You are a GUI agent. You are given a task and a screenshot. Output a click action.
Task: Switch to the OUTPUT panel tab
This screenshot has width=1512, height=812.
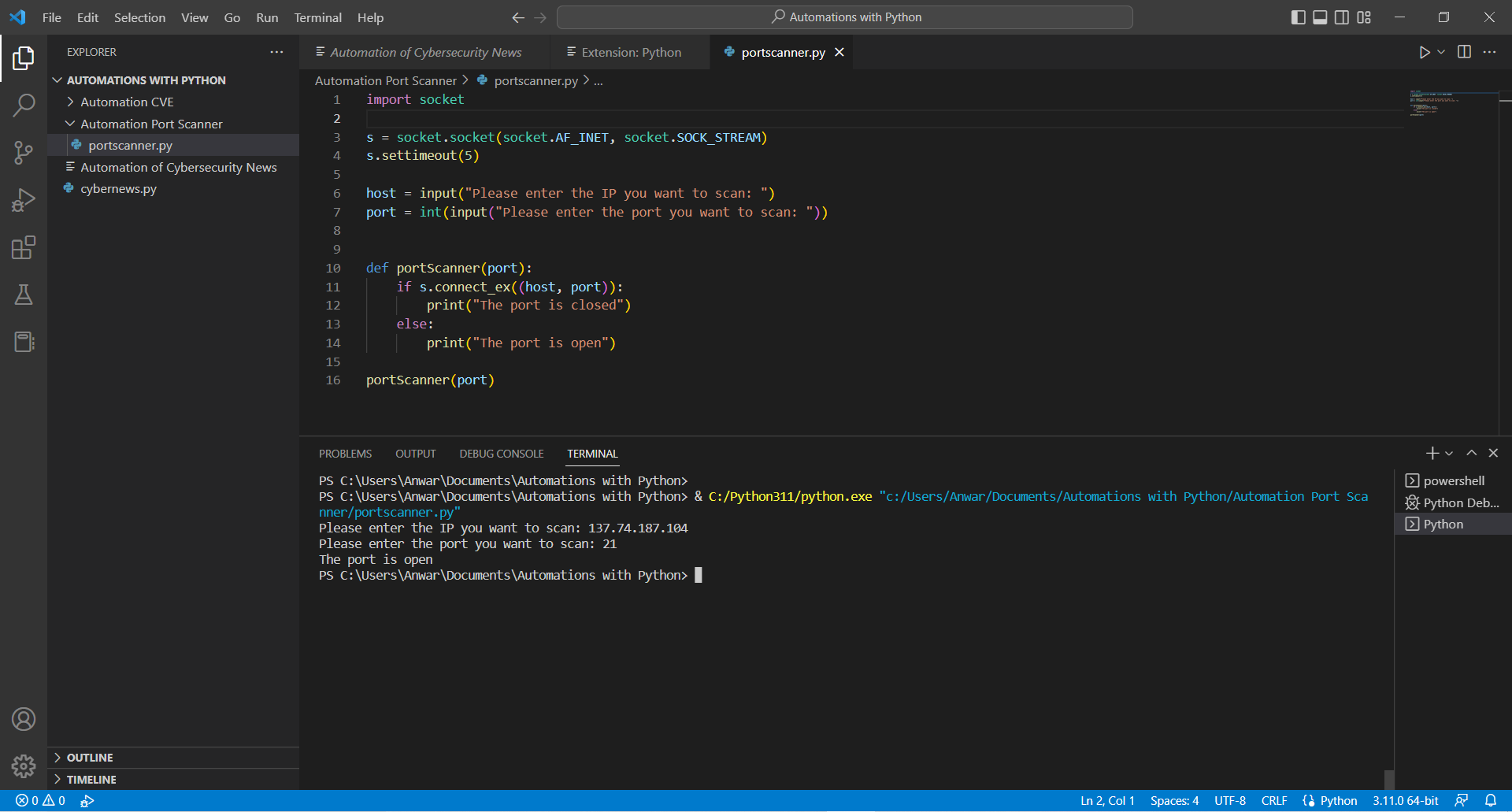(415, 454)
